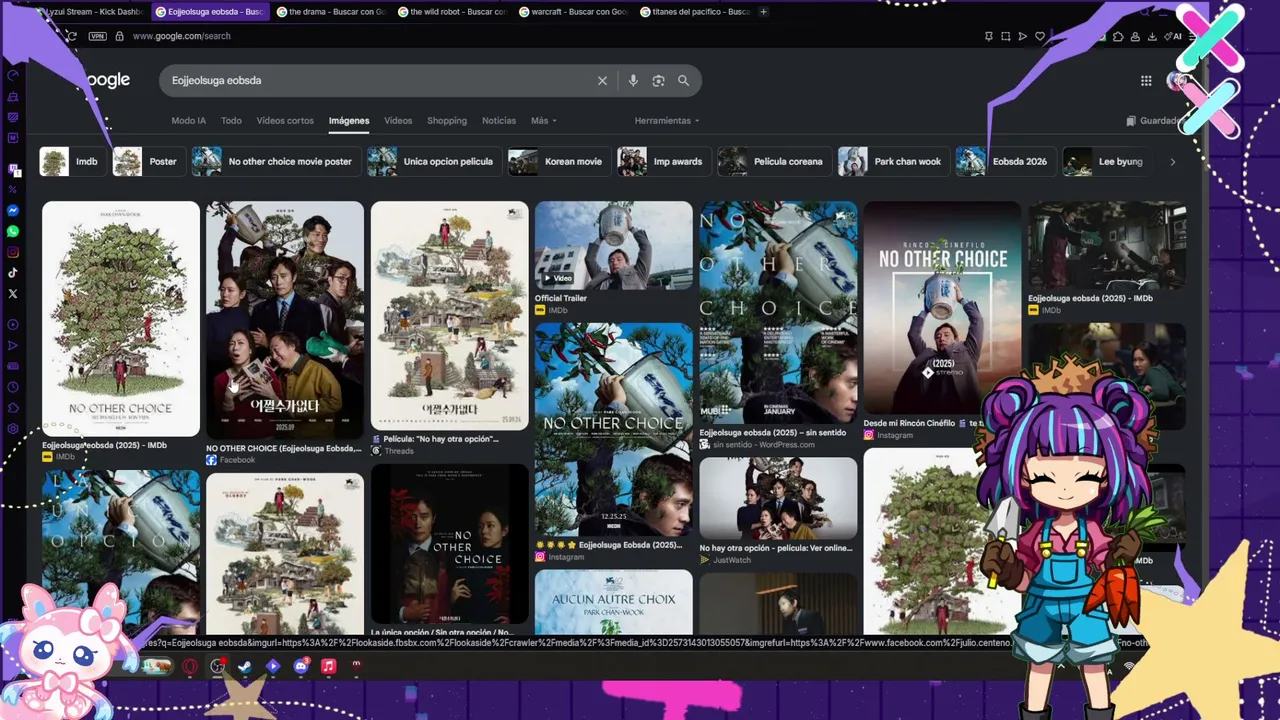This screenshot has width=1280, height=720.
Task: Start a voice search with the microphone icon
Action: [632, 81]
